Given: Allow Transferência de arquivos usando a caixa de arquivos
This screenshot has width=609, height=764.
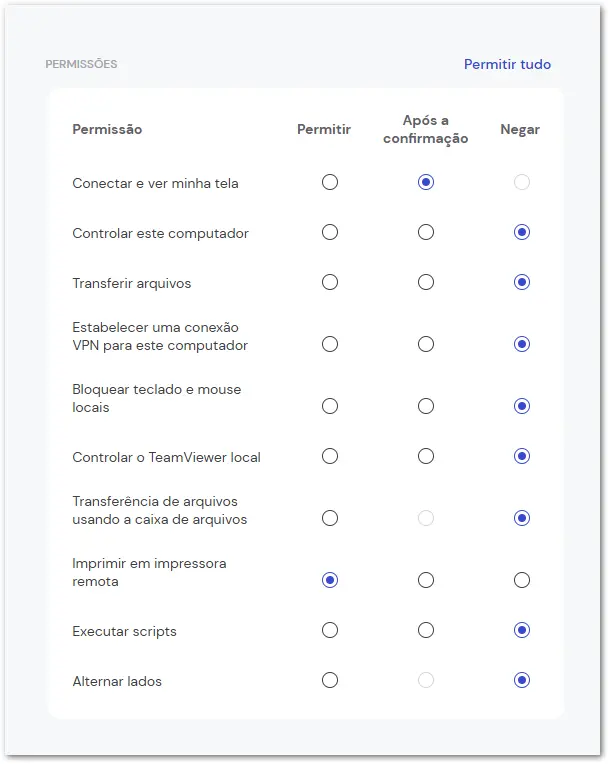Looking at the screenshot, I should click(x=330, y=518).
